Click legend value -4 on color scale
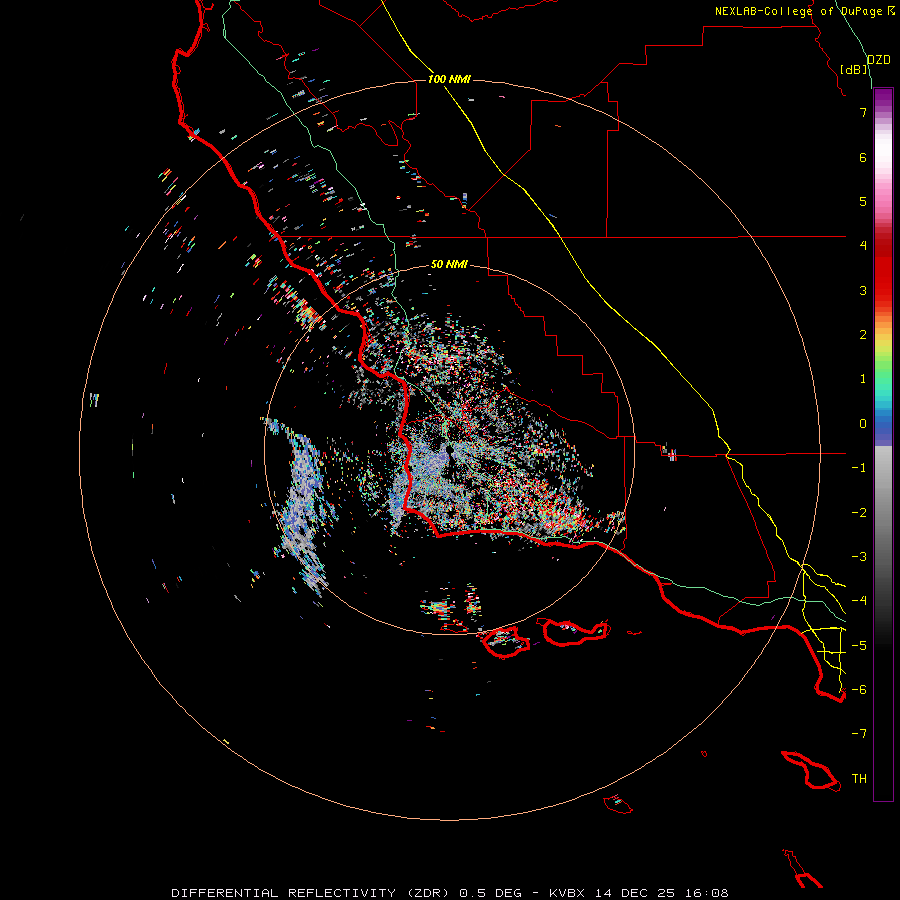The width and height of the screenshot is (900, 900). [859, 601]
